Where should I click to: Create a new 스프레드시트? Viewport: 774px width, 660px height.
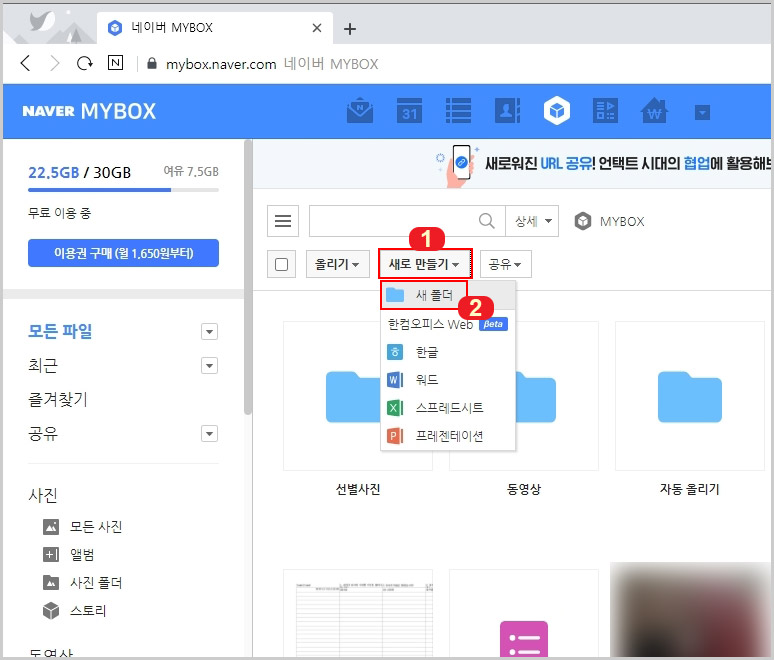448,408
